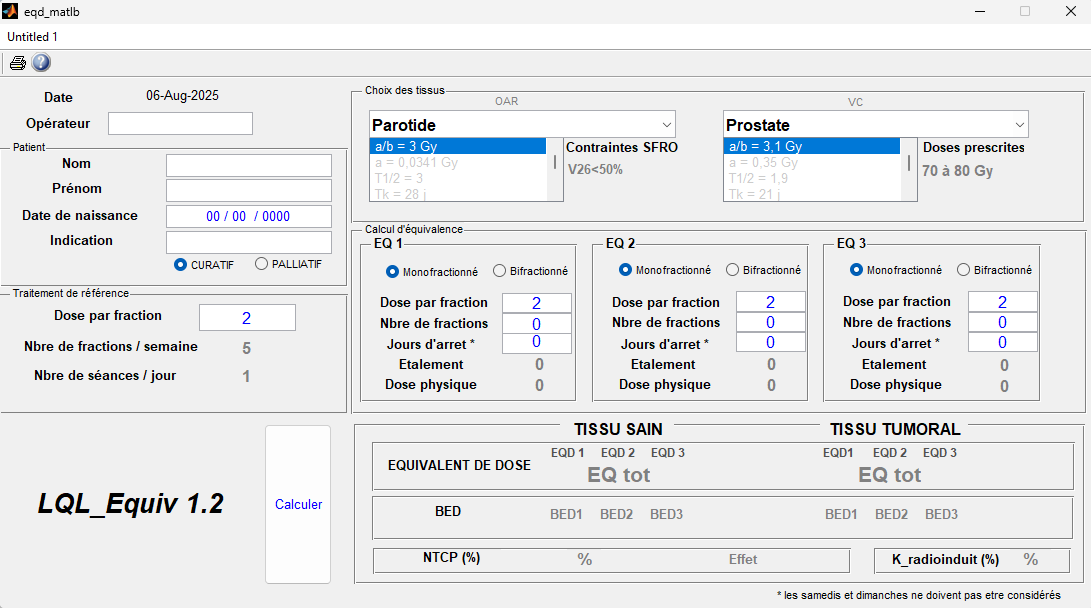1091x608 pixels.
Task: Select 'Tk = 21 j' in VC list
Action: (812, 194)
